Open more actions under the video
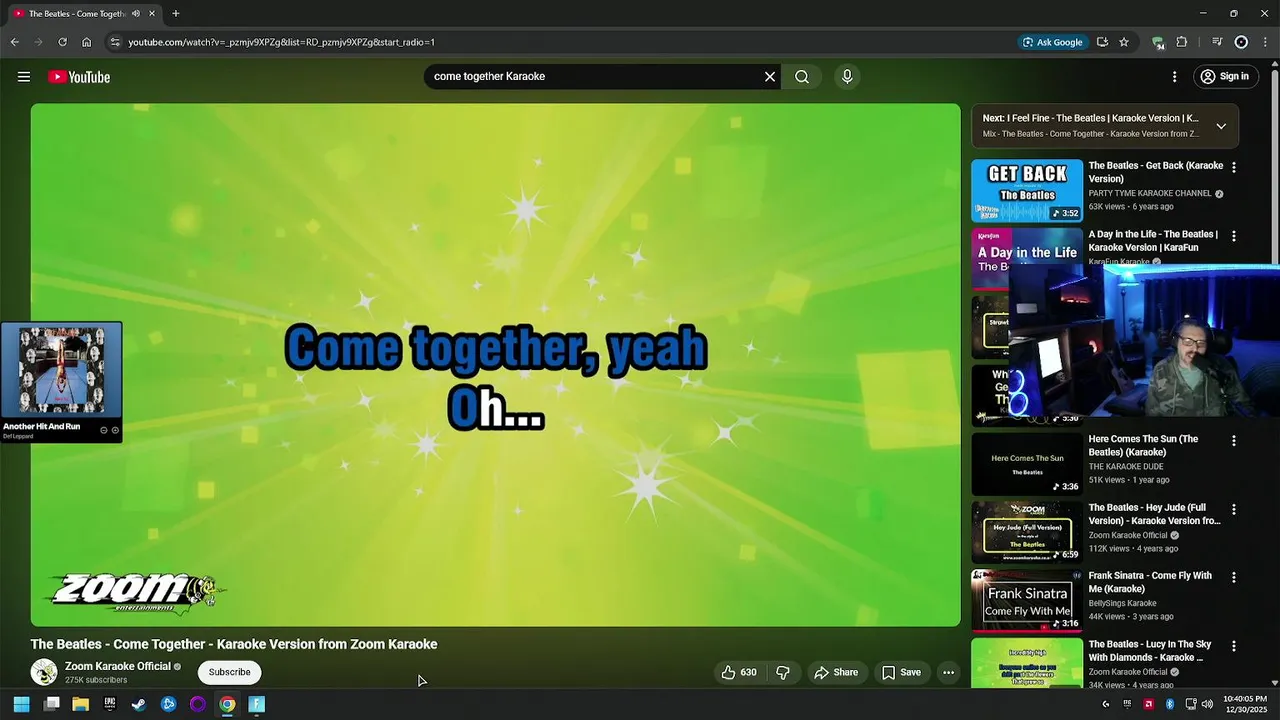The image size is (1280, 720). (x=949, y=672)
